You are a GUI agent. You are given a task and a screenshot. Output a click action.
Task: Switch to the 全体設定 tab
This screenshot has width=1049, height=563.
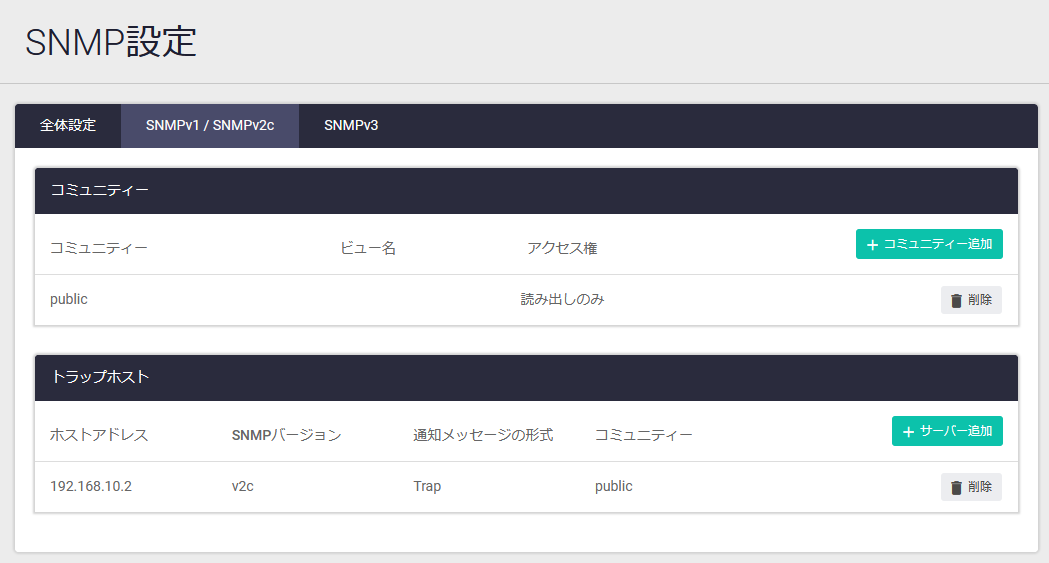point(68,126)
